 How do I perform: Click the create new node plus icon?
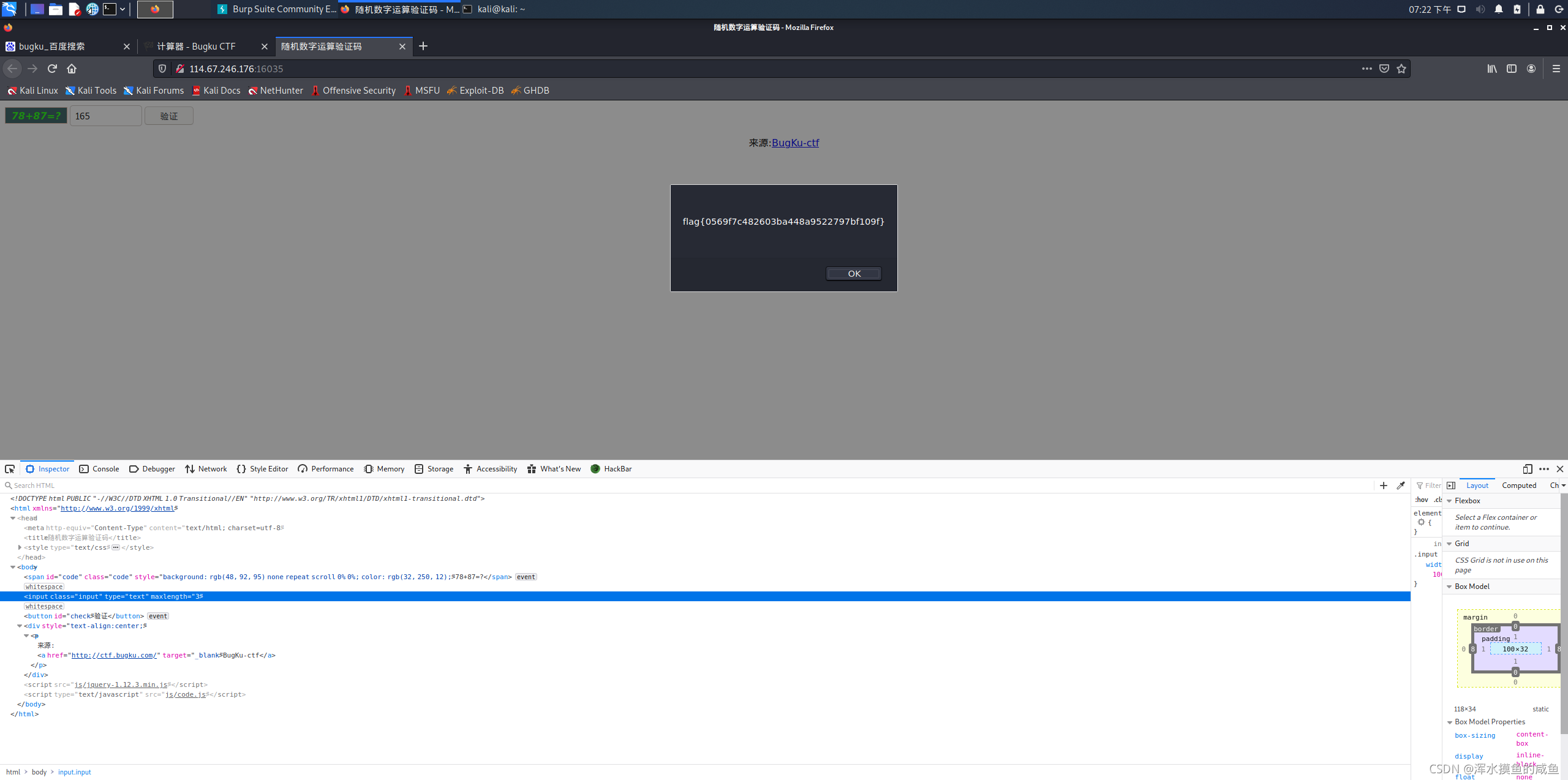(1384, 486)
